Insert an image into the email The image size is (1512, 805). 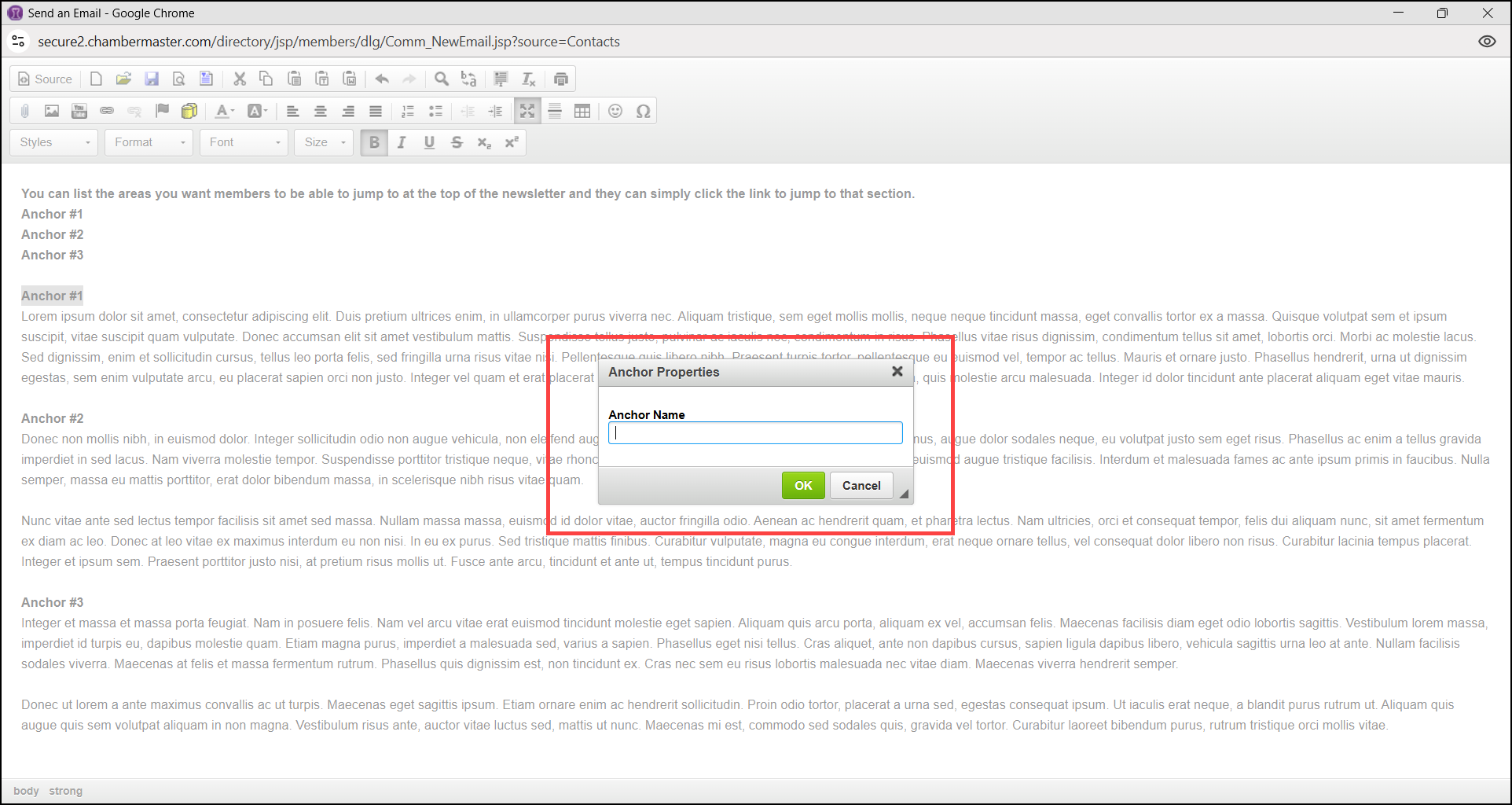click(52, 111)
